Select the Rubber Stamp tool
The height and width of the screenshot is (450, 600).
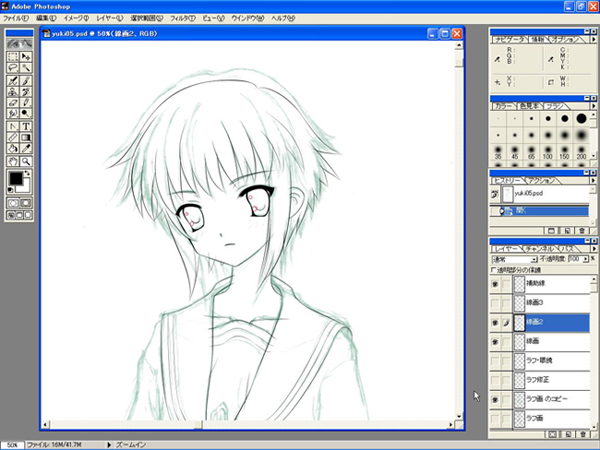coord(13,92)
